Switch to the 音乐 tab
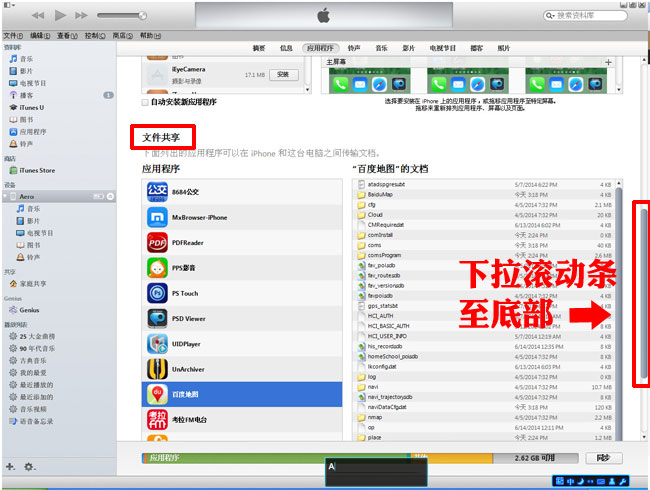 click(x=381, y=48)
